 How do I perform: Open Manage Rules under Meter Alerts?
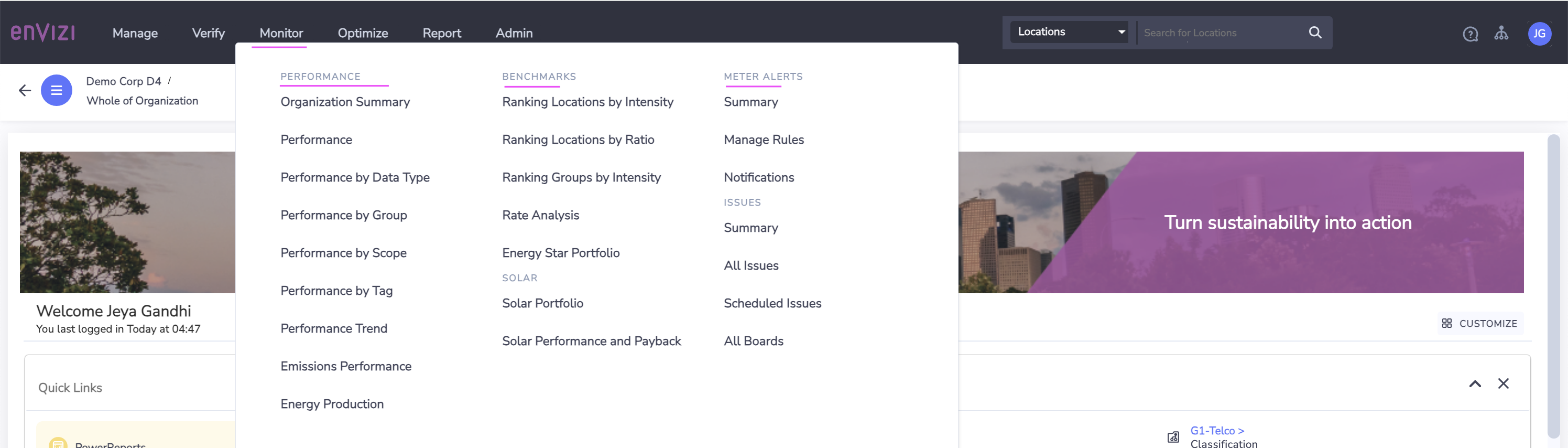pos(764,140)
